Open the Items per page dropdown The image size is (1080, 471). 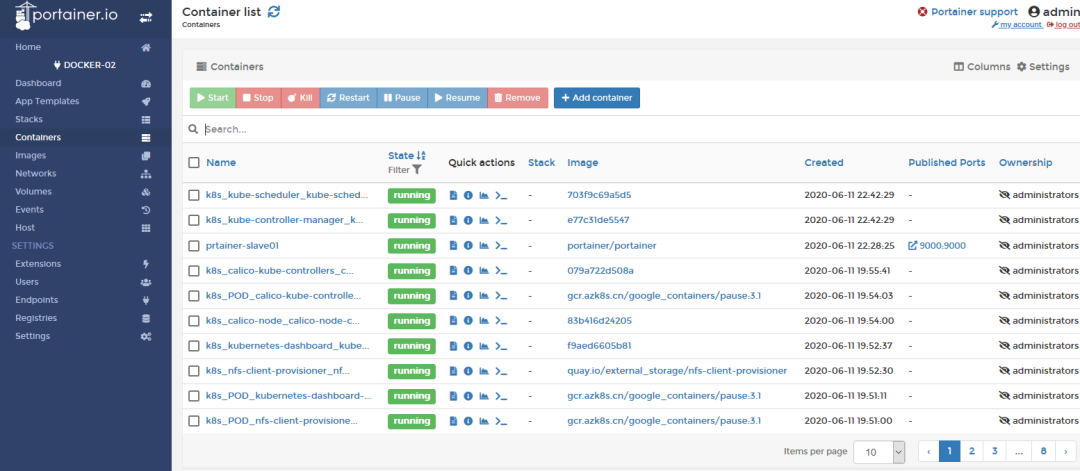(879, 452)
